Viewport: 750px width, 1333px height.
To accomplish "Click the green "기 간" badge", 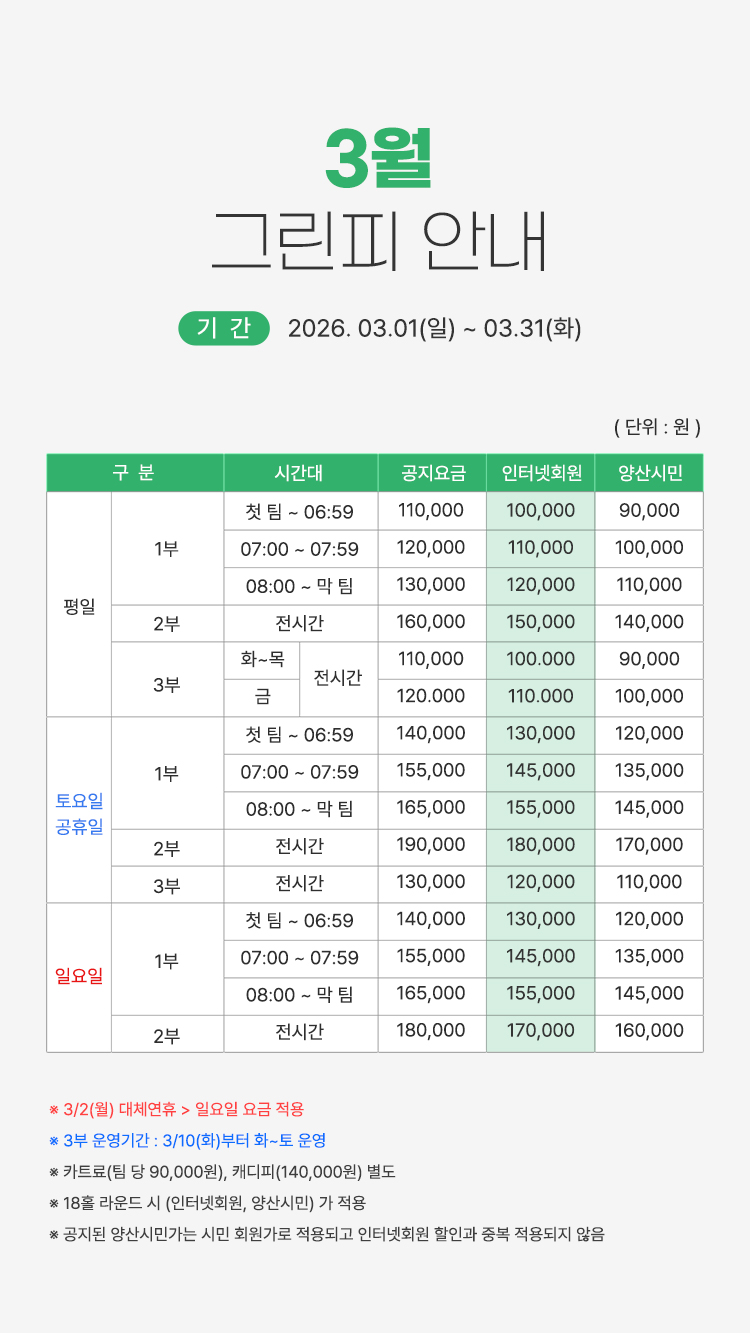I will pos(224,328).
